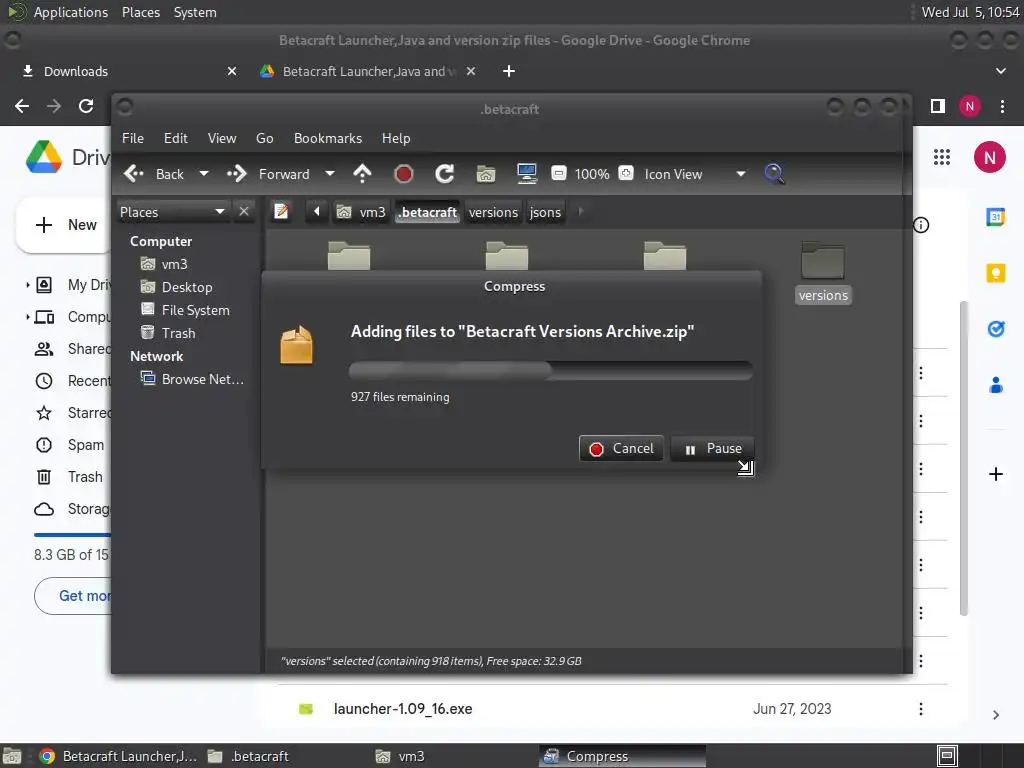Switch to the Downloads tab in Chrome
1024x768 pixels.
click(x=129, y=71)
